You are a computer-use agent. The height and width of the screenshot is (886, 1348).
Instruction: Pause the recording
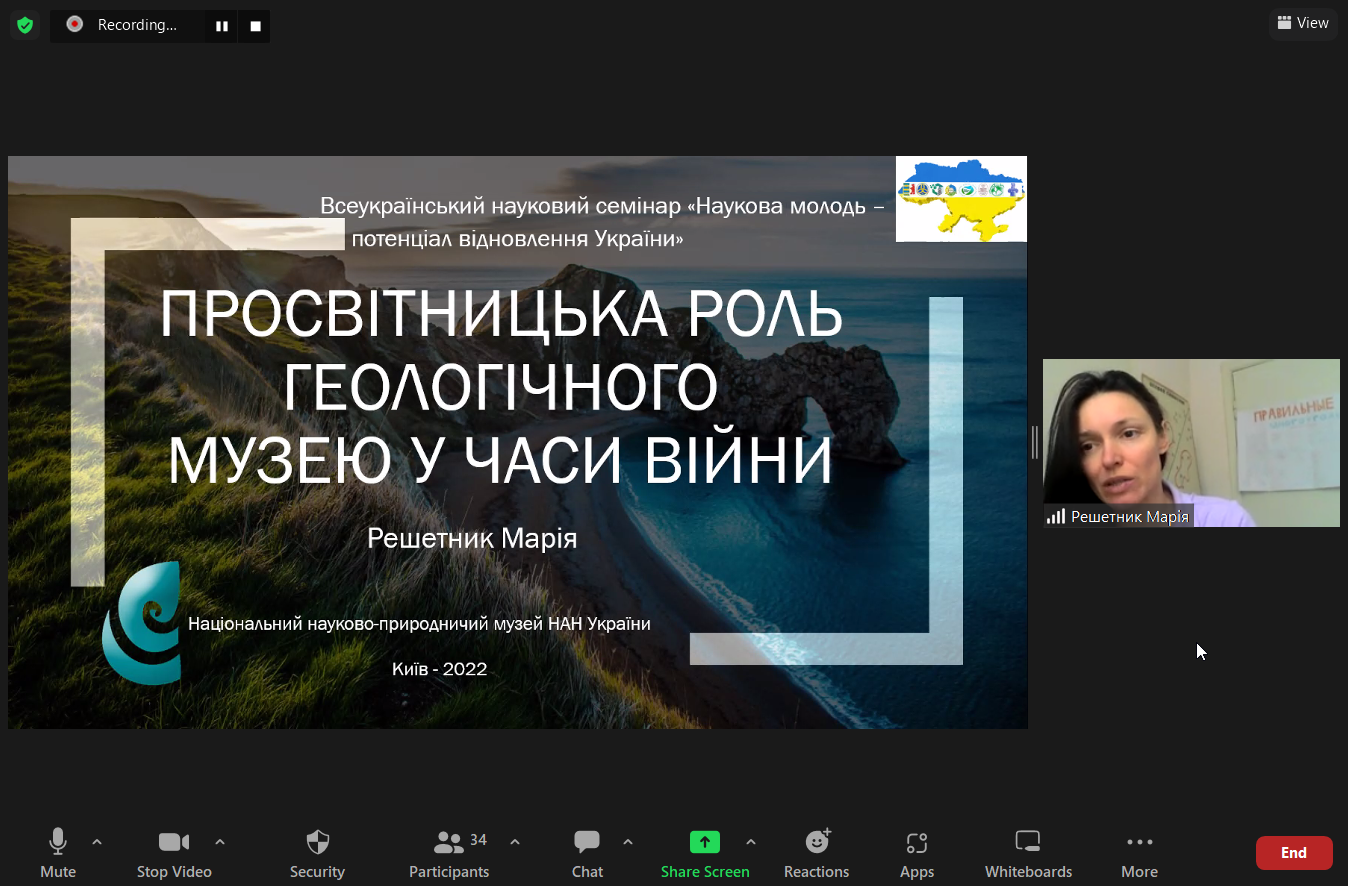pyautogui.click(x=222, y=26)
